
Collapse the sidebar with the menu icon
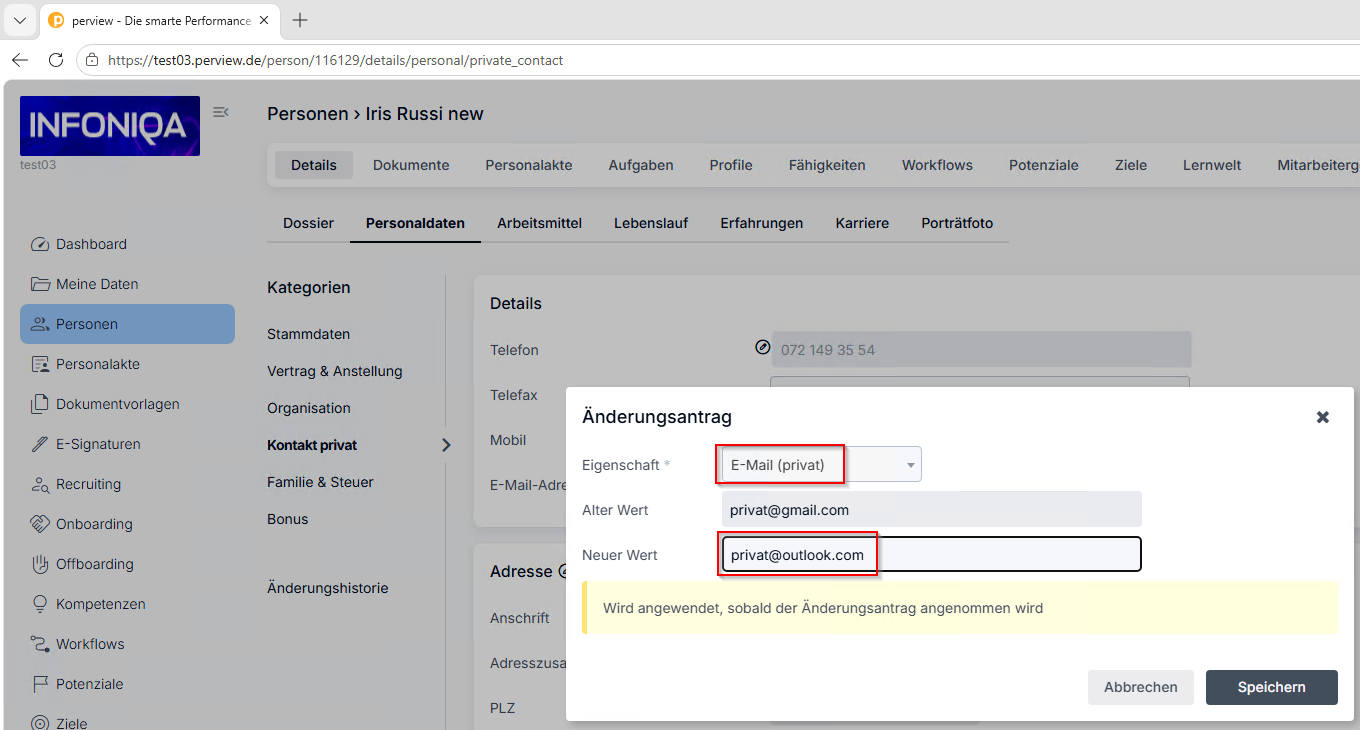221,112
